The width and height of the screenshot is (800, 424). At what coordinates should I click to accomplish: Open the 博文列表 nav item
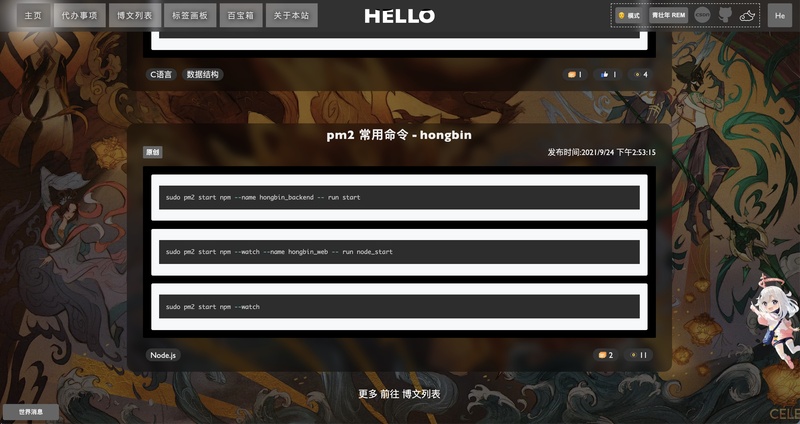135,15
